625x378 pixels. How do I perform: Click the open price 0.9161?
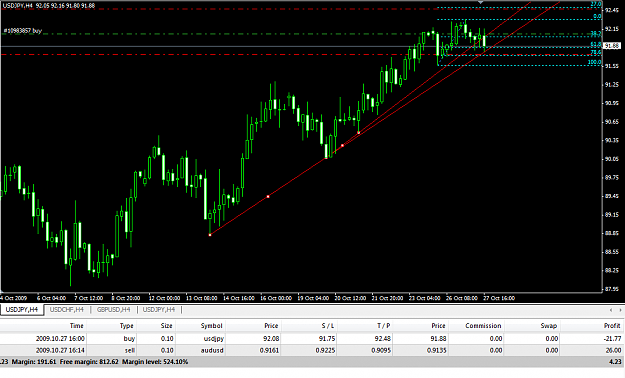[x=269, y=350]
